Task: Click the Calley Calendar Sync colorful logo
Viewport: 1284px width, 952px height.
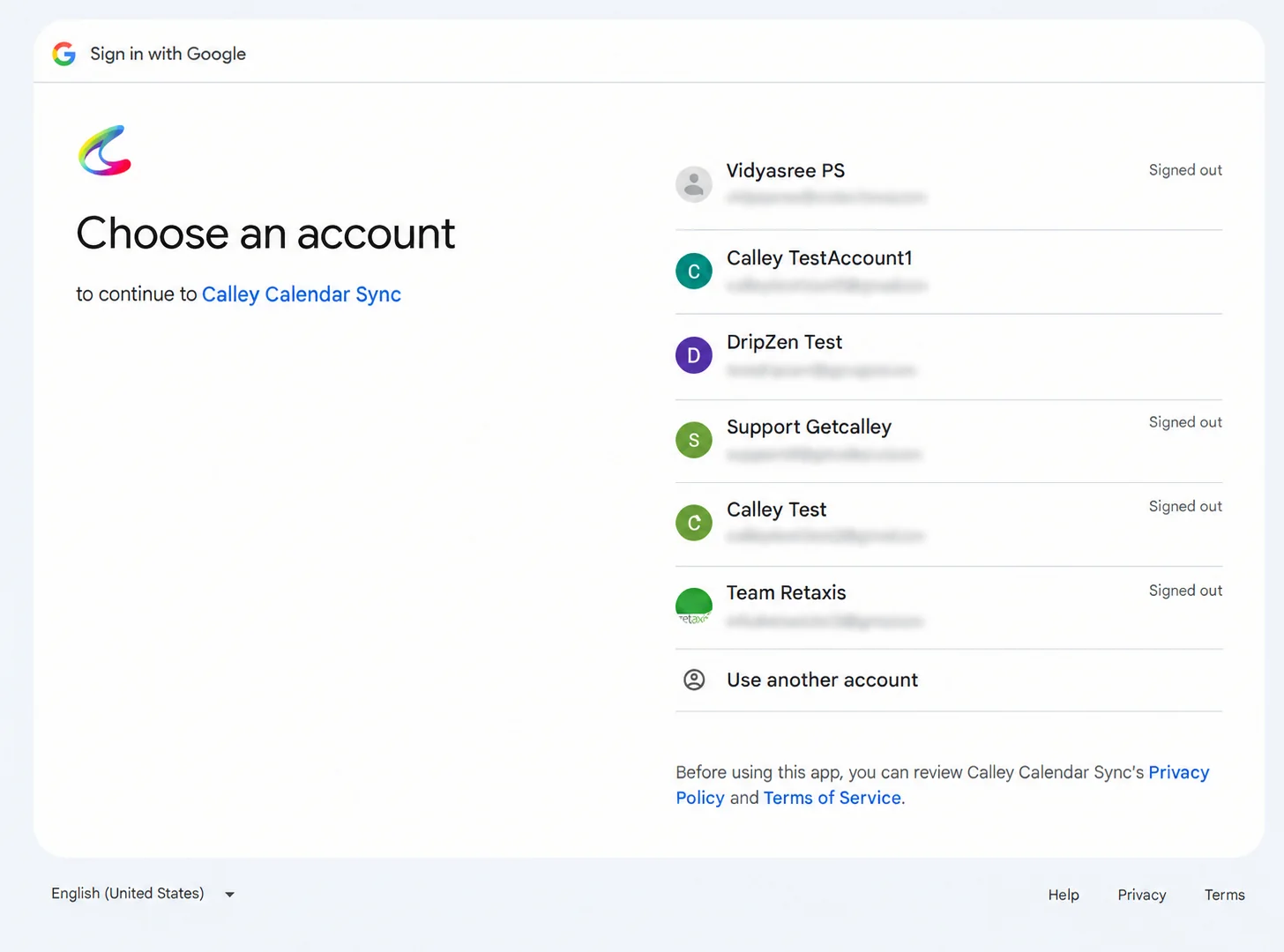Action: [105, 150]
